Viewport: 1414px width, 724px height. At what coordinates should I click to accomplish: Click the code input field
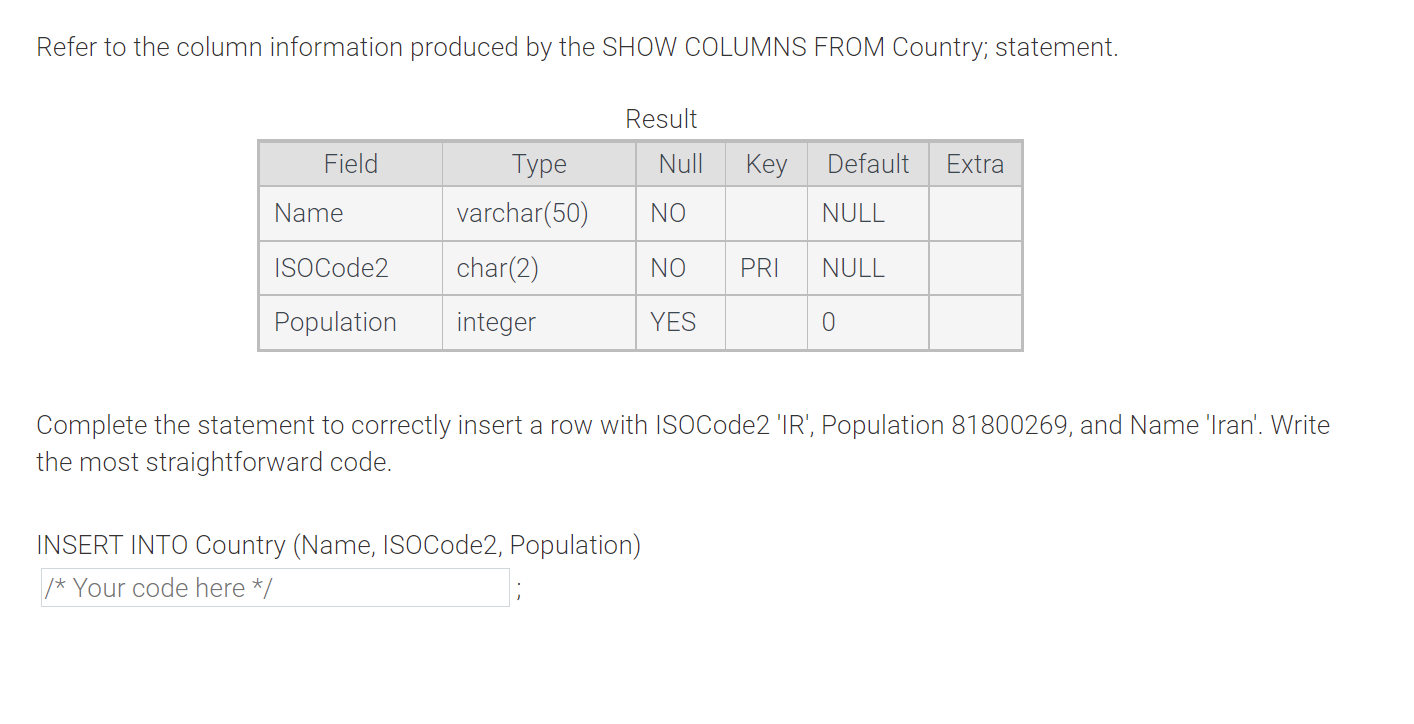[x=275, y=587]
